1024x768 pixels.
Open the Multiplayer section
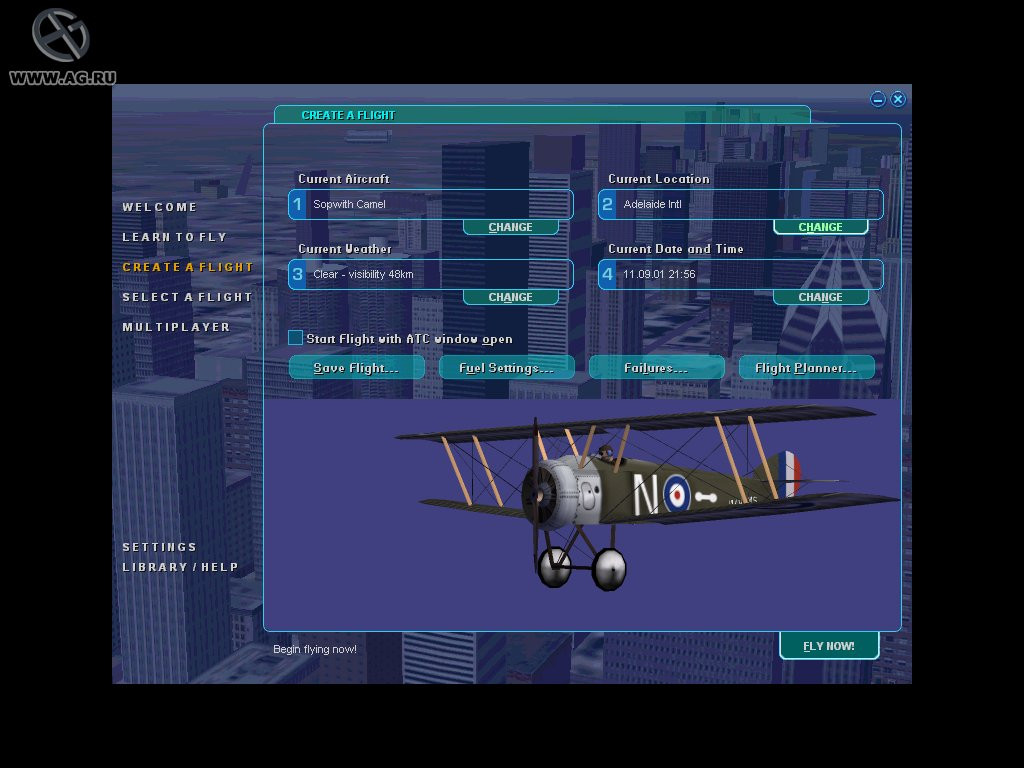pyautogui.click(x=176, y=327)
